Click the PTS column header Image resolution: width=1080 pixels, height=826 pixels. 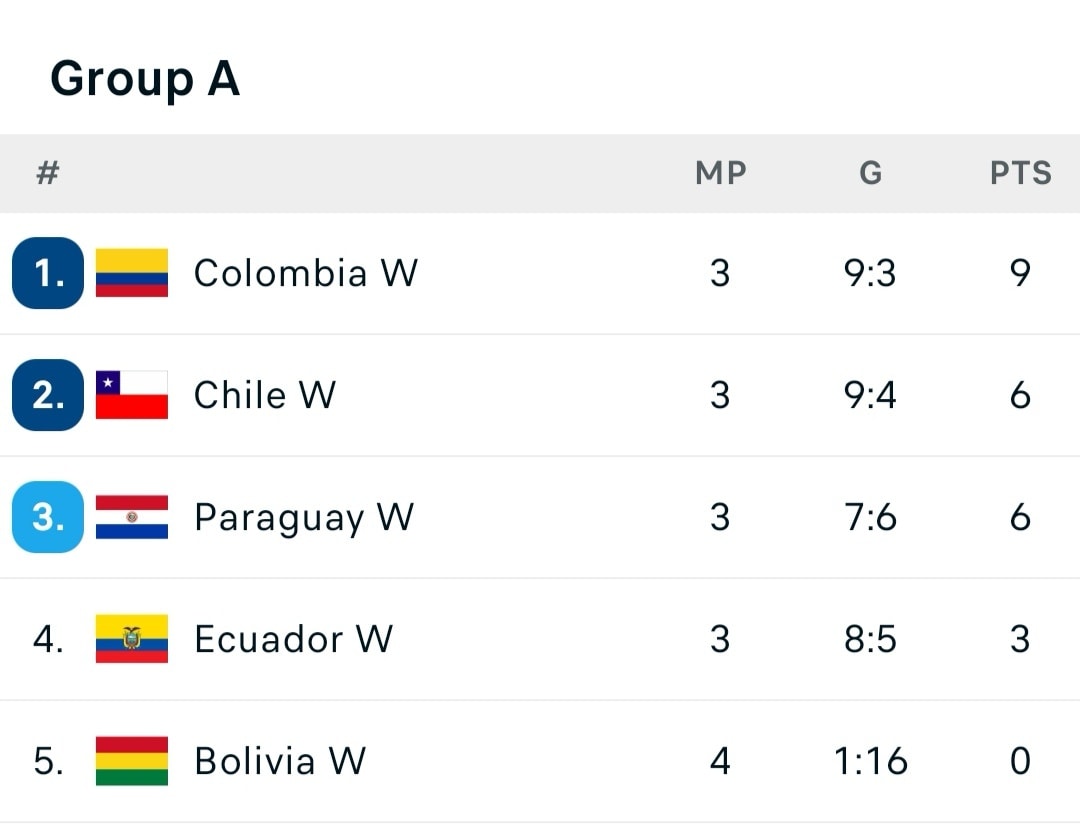pyautogui.click(x=1020, y=173)
